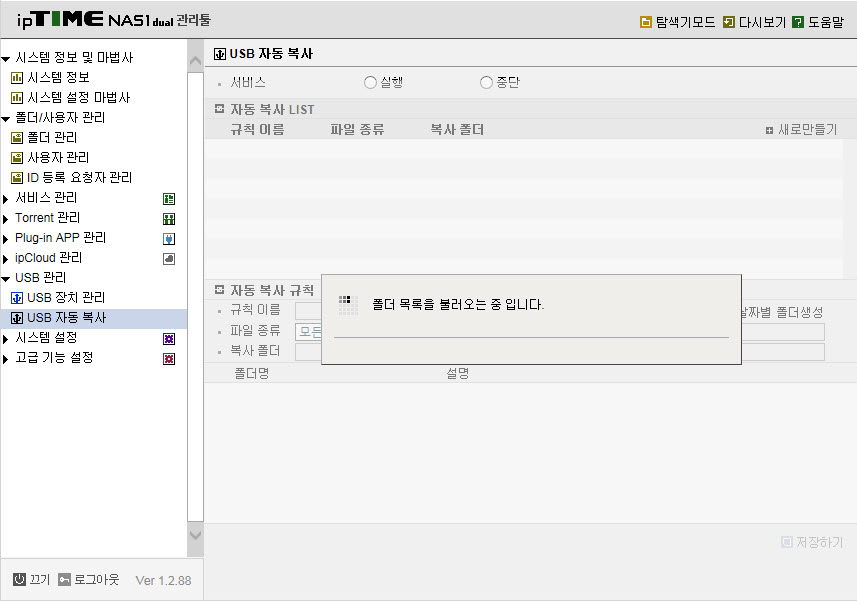Click the Torrent 관리 green icon

(x=169, y=219)
